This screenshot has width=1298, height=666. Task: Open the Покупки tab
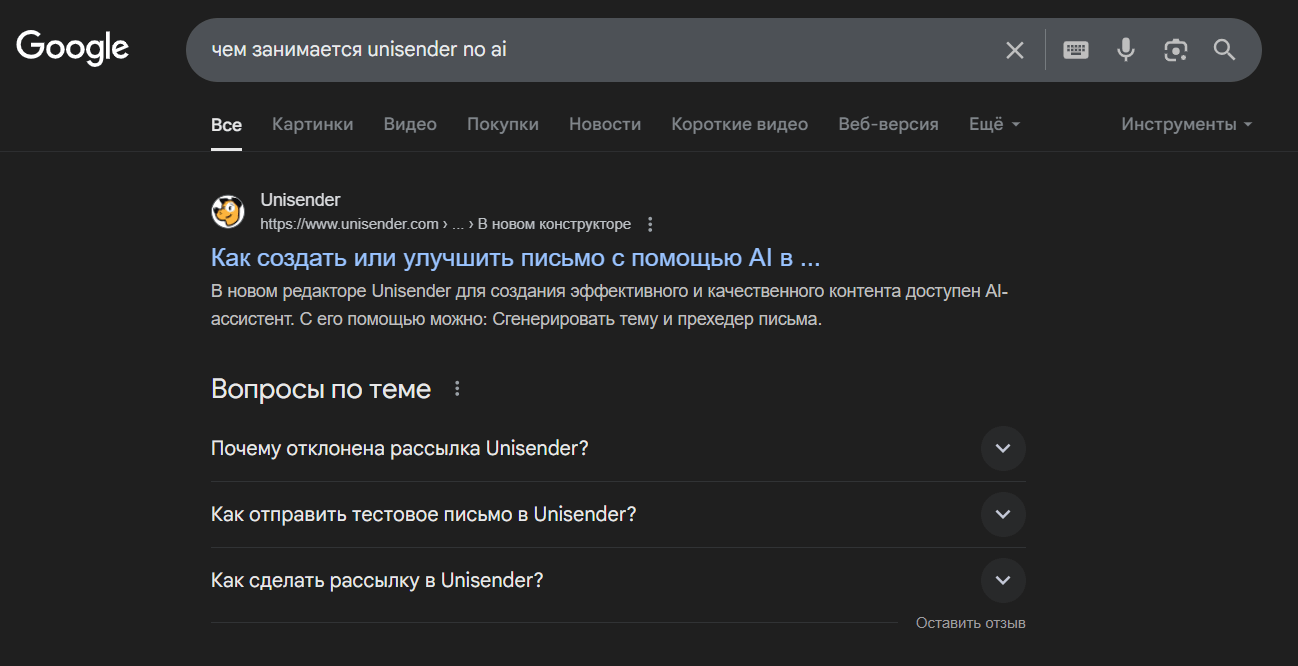point(503,125)
